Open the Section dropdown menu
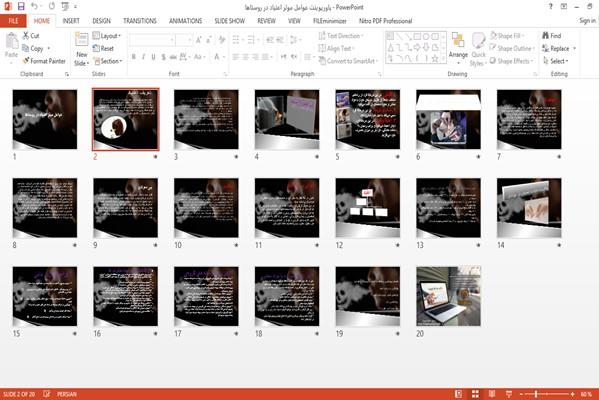Screen dimensions: 599x400 [x=108, y=61]
